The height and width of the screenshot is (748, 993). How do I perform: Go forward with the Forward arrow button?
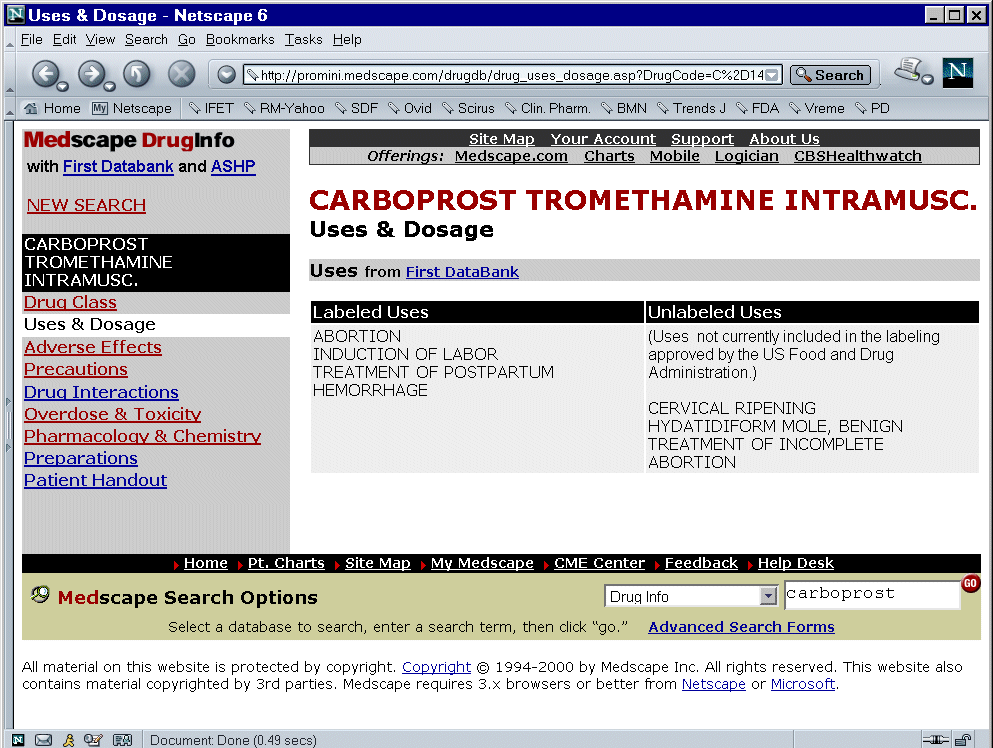coord(91,74)
